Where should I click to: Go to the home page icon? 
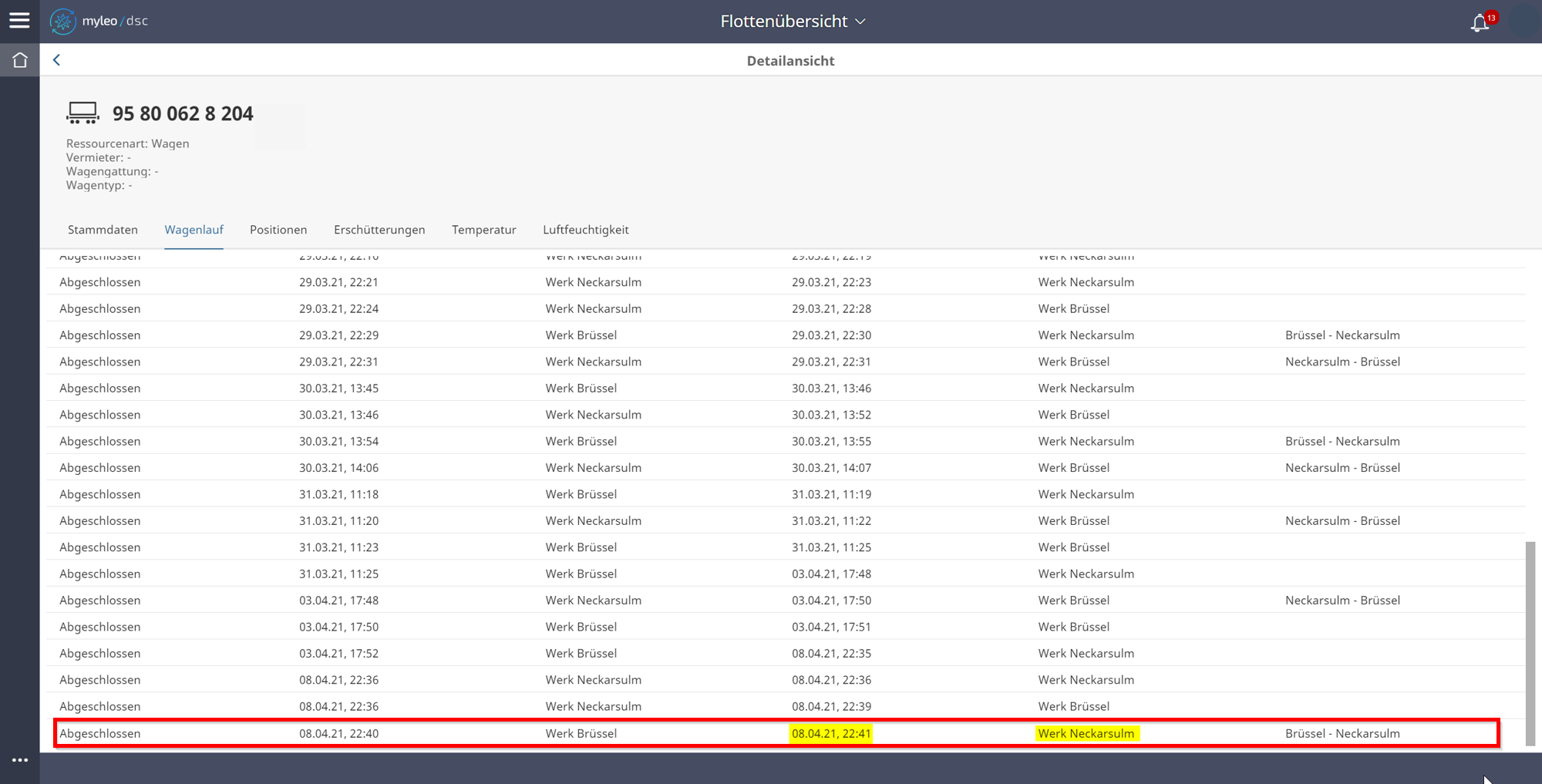pos(20,60)
